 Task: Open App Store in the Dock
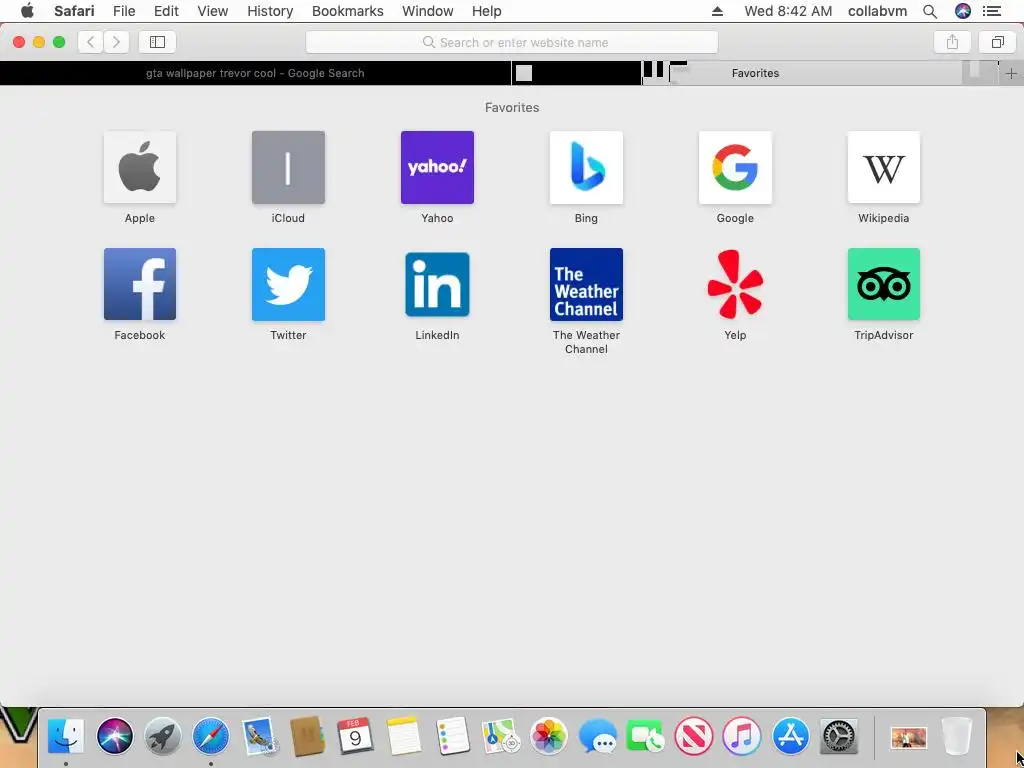tap(790, 737)
